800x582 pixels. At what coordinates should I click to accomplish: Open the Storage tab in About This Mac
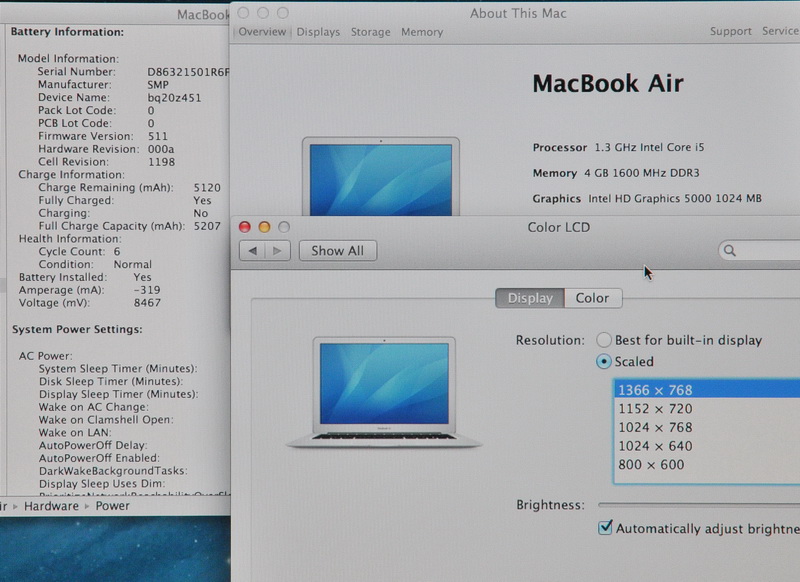[370, 32]
